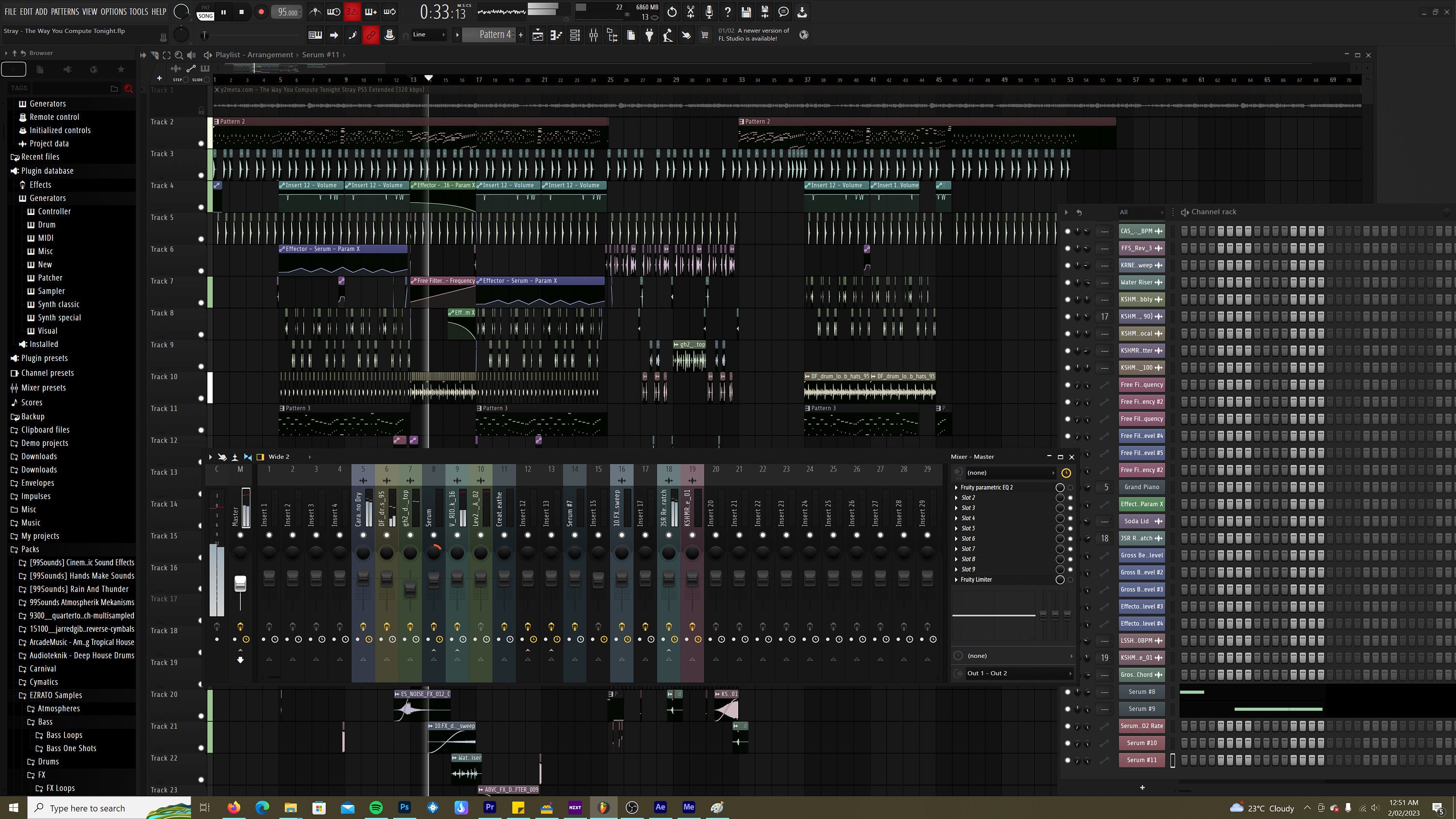This screenshot has height=819, width=1456.
Task: Click the timeline ruler at bar 41
Action: pos(872,80)
